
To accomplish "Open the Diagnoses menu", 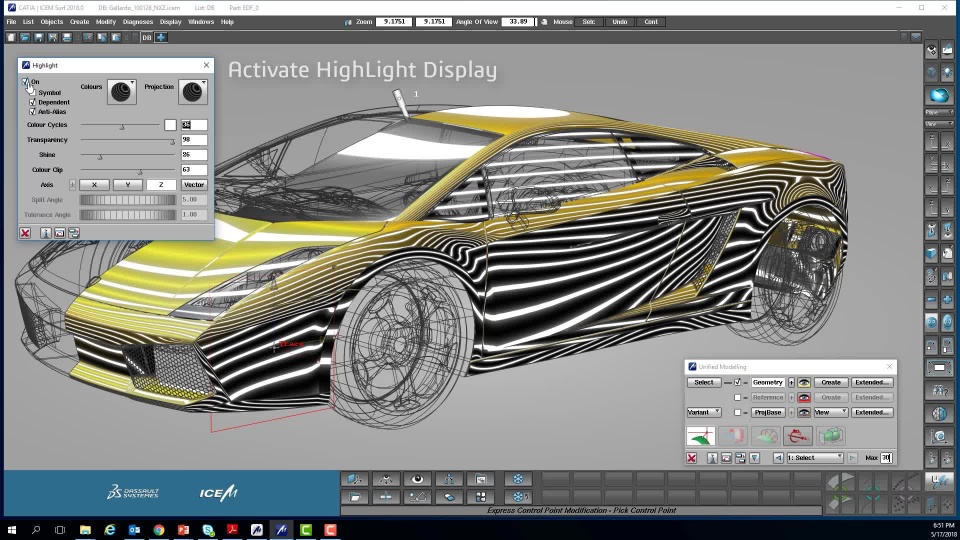I will [138, 21].
